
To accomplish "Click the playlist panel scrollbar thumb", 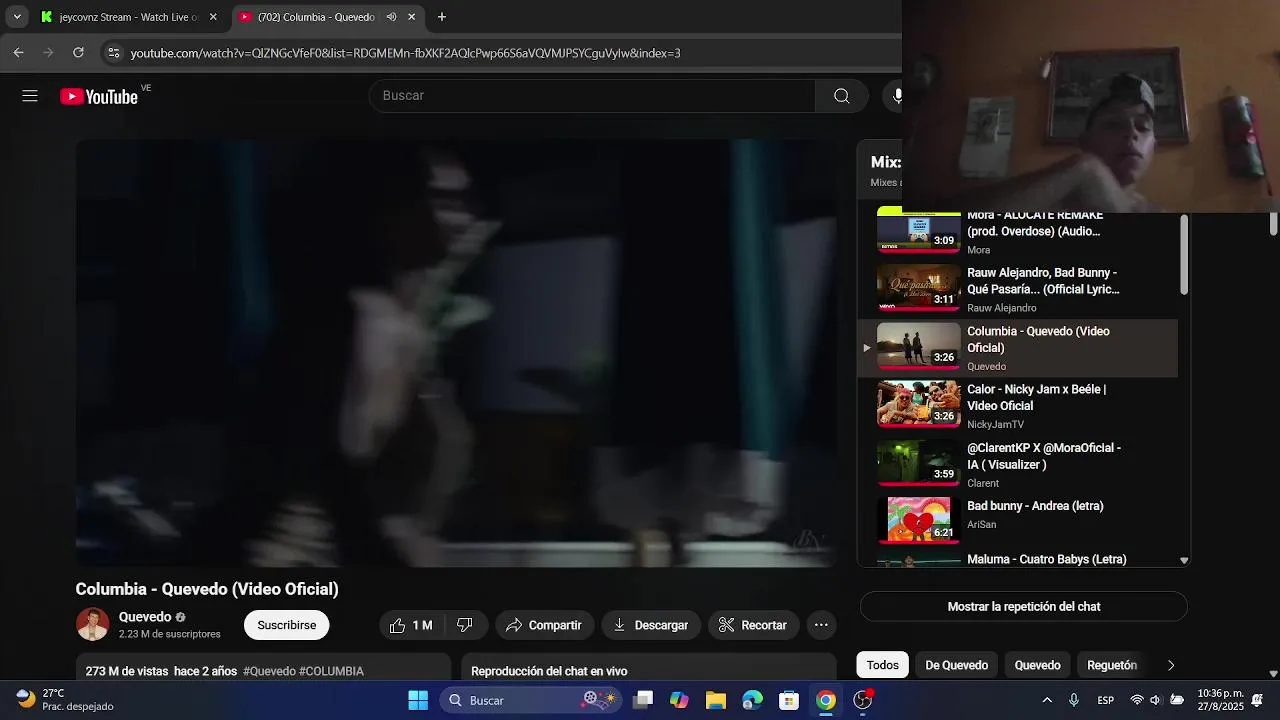I will pos(1184,254).
